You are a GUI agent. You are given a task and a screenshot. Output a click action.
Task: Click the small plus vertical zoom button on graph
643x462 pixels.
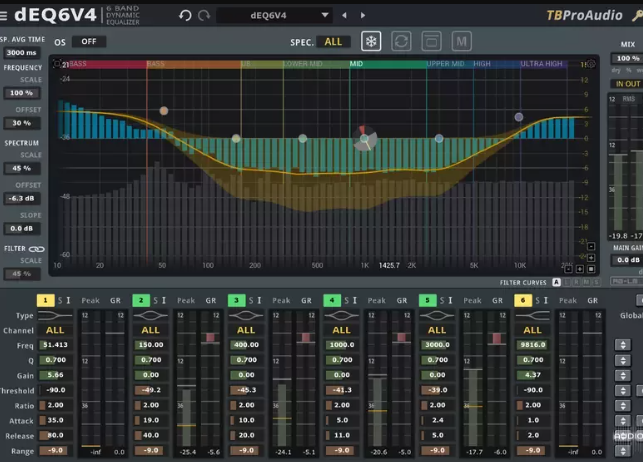click(x=591, y=257)
